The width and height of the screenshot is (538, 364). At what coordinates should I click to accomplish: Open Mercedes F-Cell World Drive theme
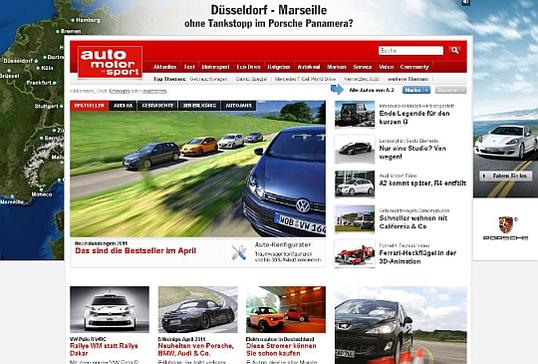tap(305, 79)
